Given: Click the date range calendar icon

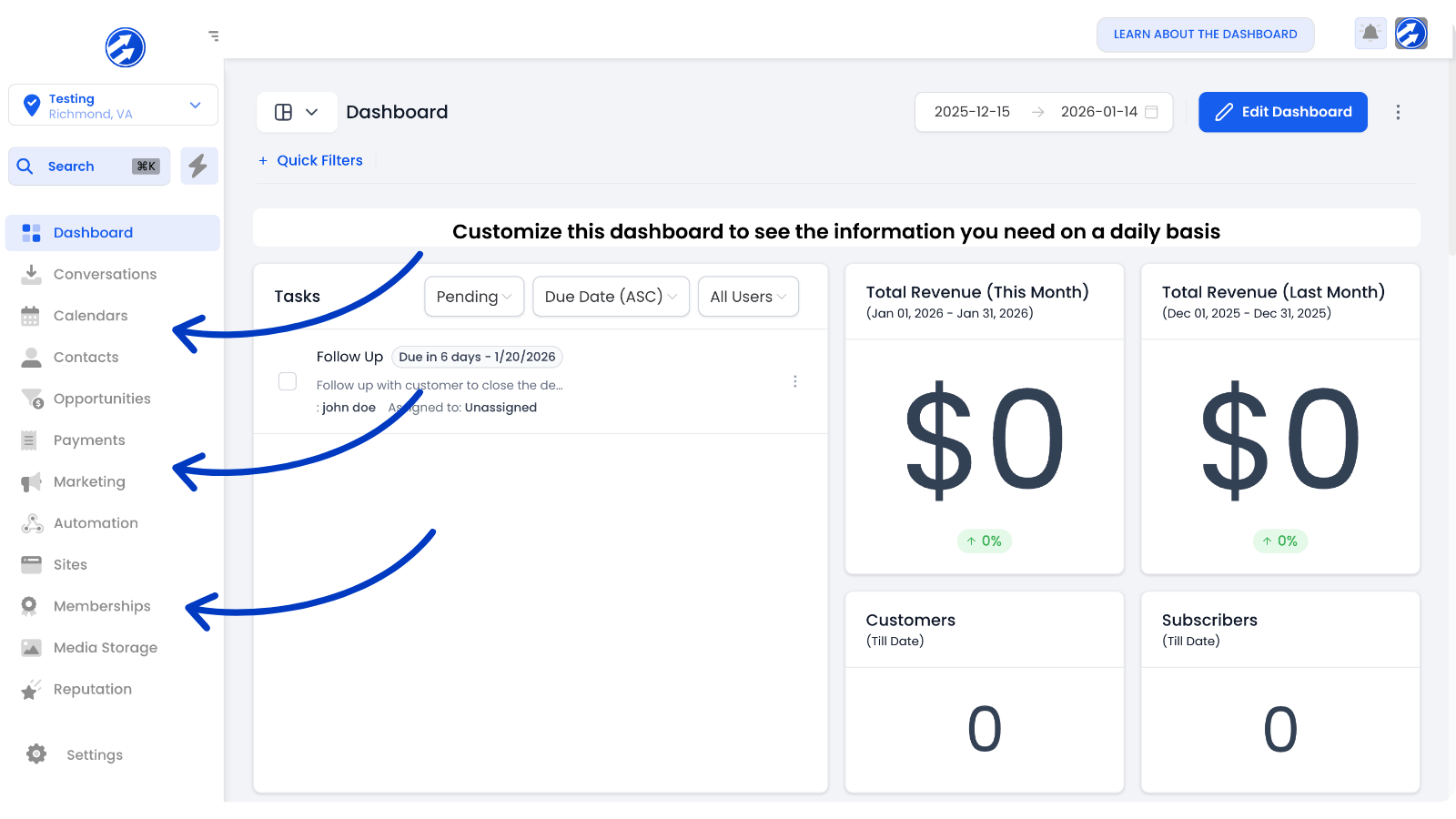Looking at the screenshot, I should pos(1151,112).
